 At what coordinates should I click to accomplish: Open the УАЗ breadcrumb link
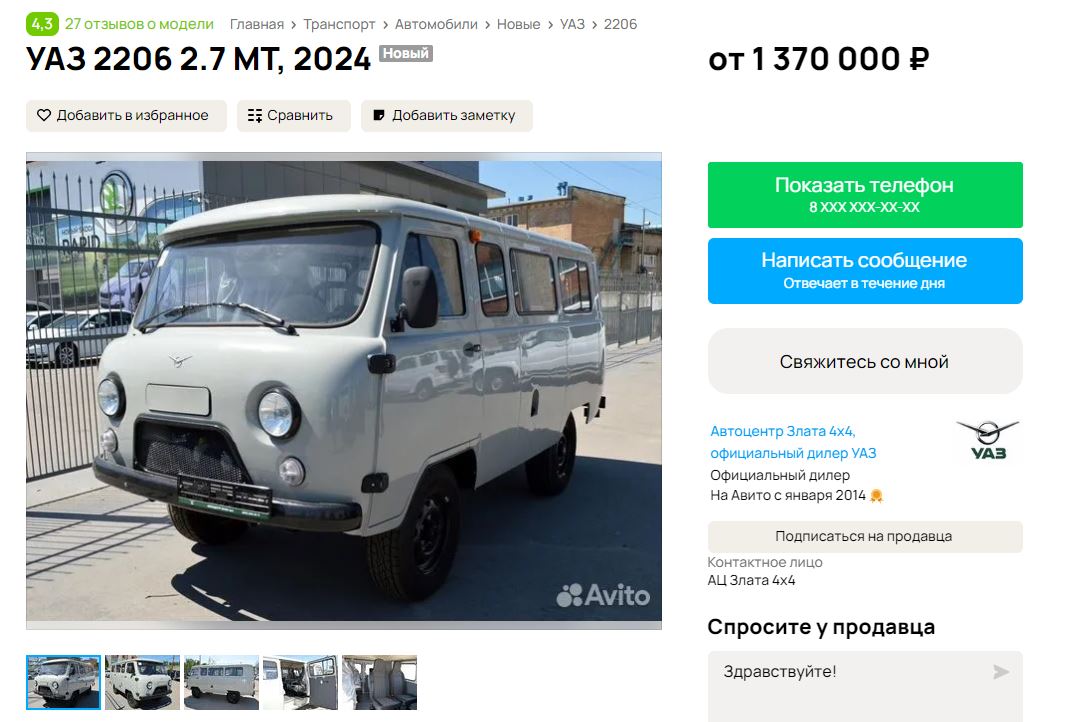tap(572, 24)
